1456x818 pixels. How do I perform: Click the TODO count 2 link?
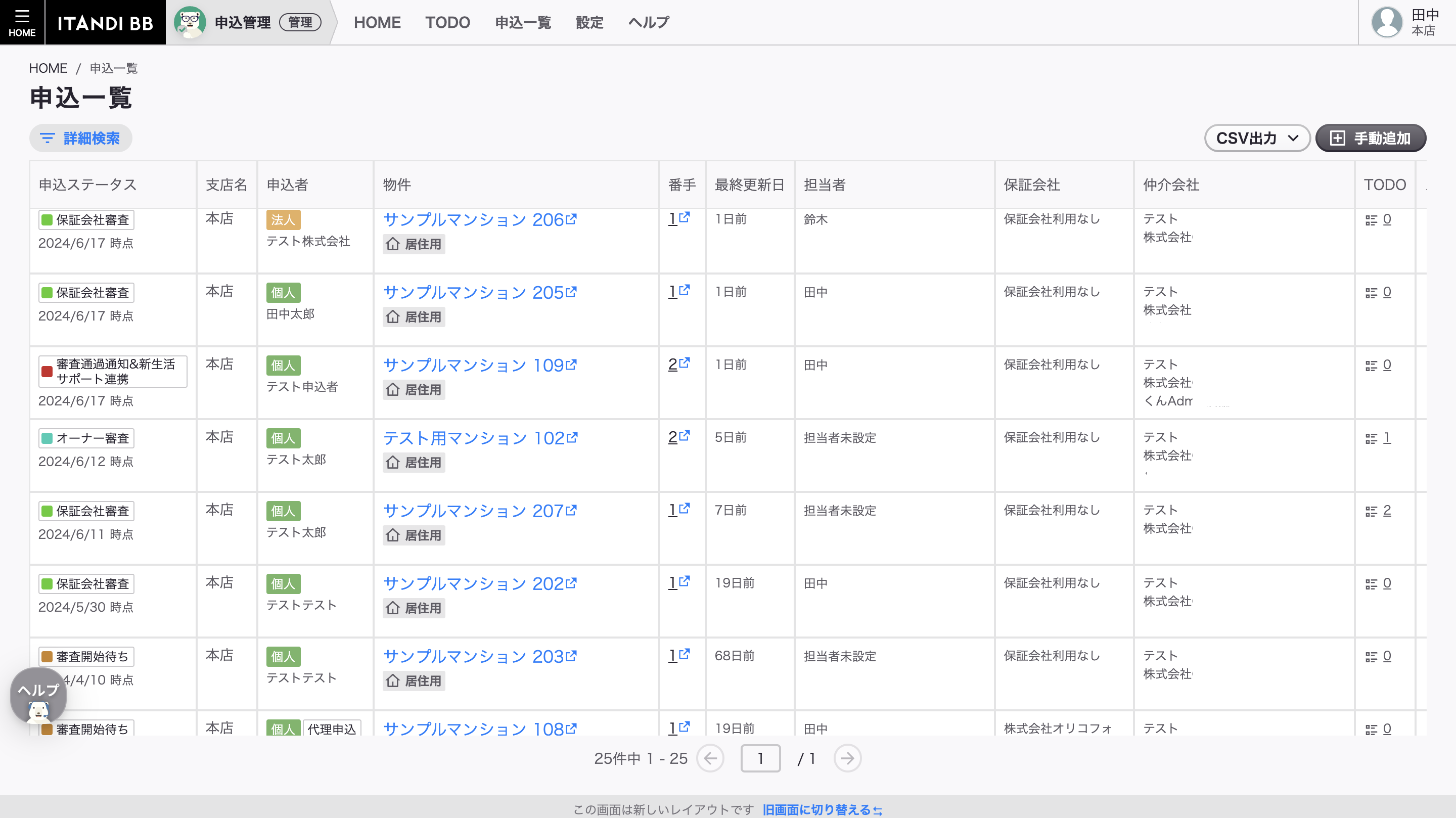pyautogui.click(x=1387, y=511)
